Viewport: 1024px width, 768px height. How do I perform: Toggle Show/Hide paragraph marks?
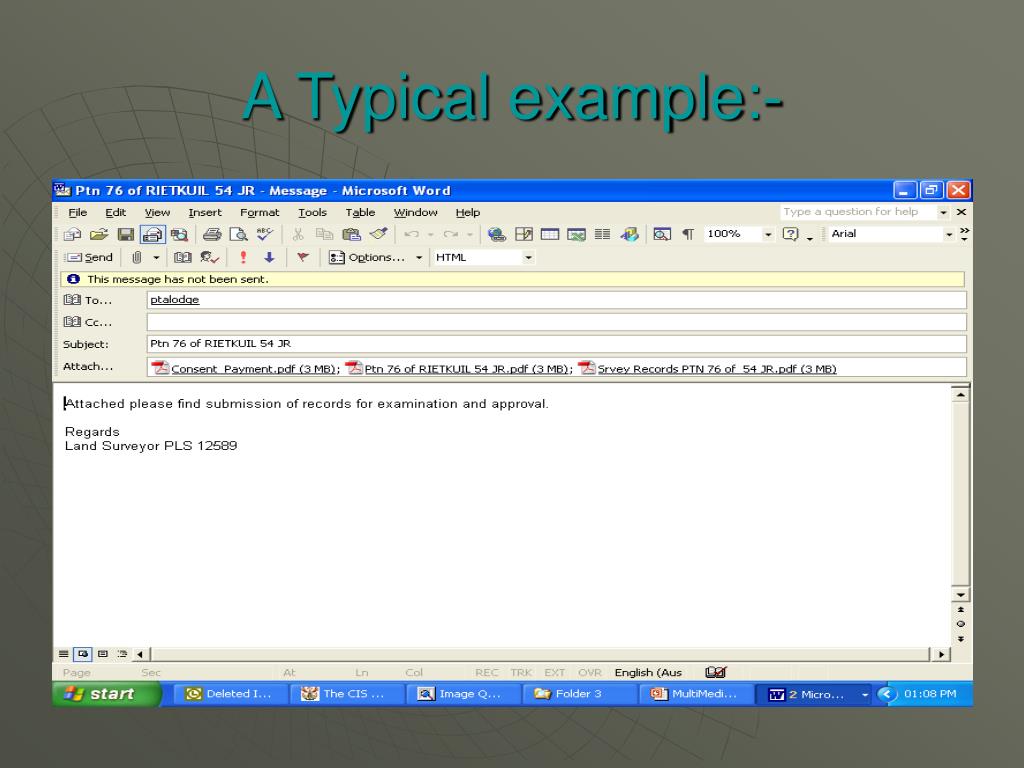tap(688, 234)
